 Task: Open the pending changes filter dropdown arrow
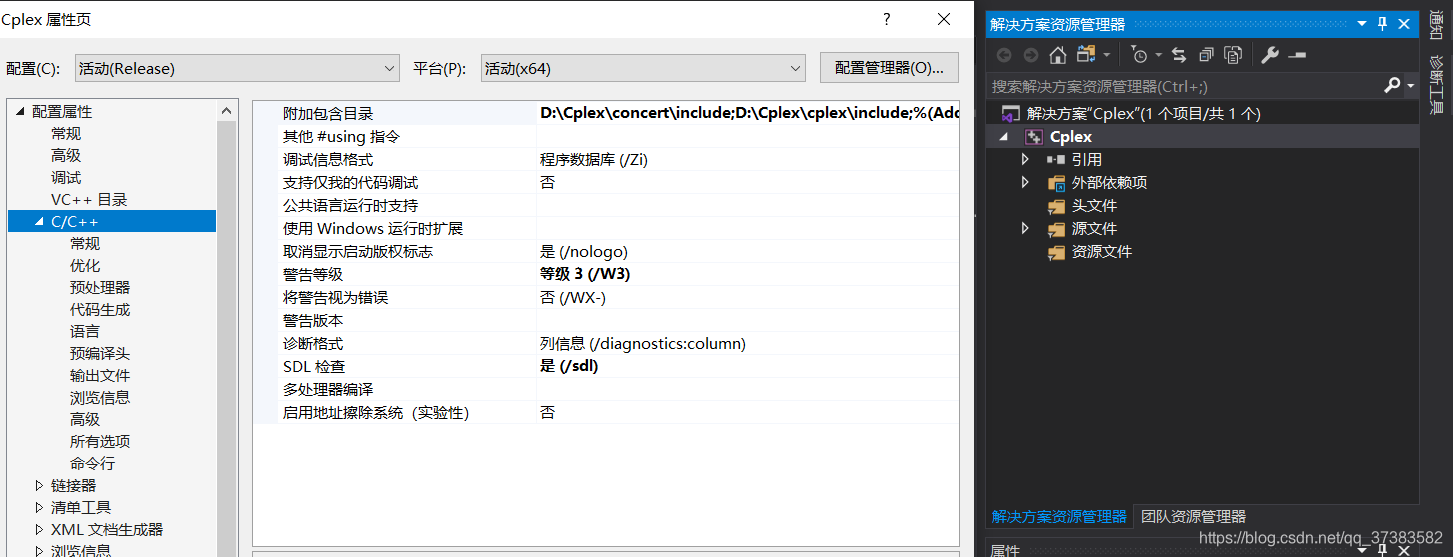(1158, 55)
